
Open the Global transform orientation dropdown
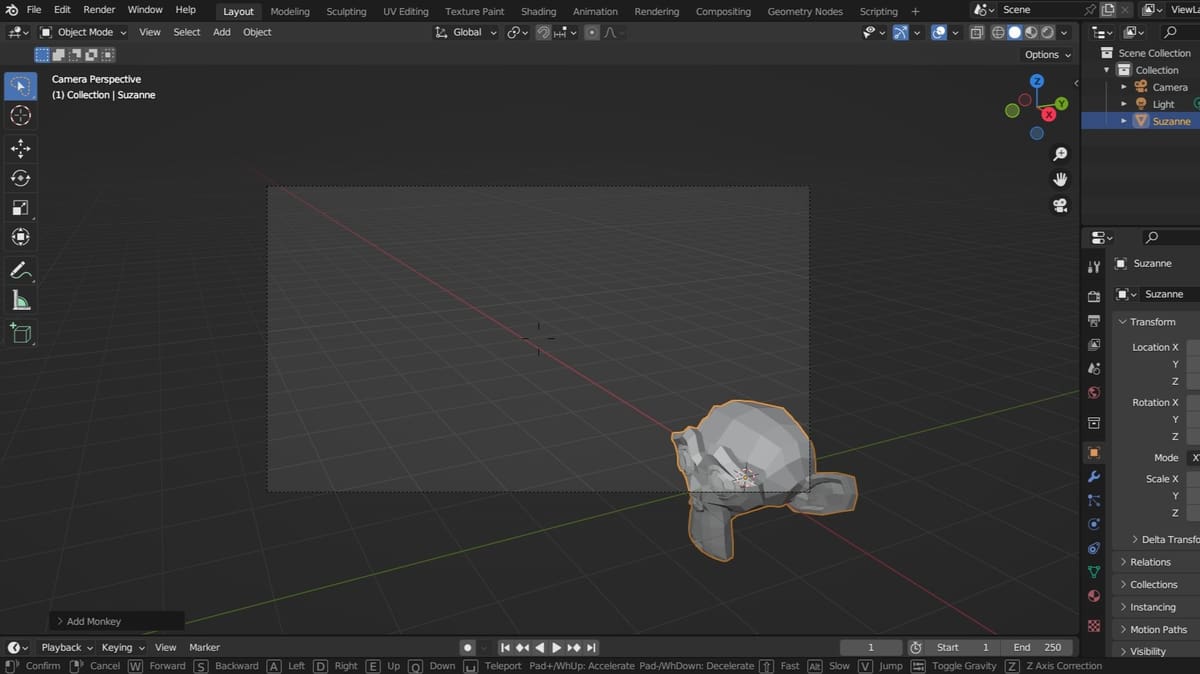(x=466, y=32)
